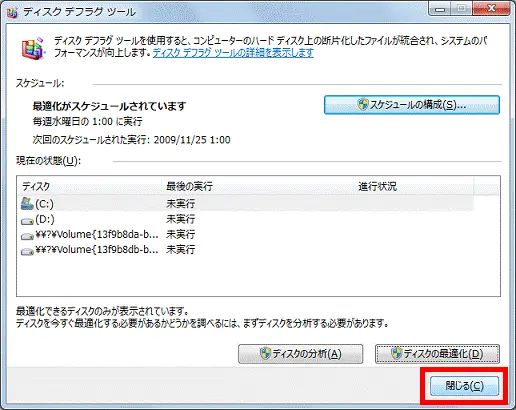Viewport: 516px width, 410px height.
Task: Select the Volume{13f9b8da-b... list entry
Action: tap(97, 235)
